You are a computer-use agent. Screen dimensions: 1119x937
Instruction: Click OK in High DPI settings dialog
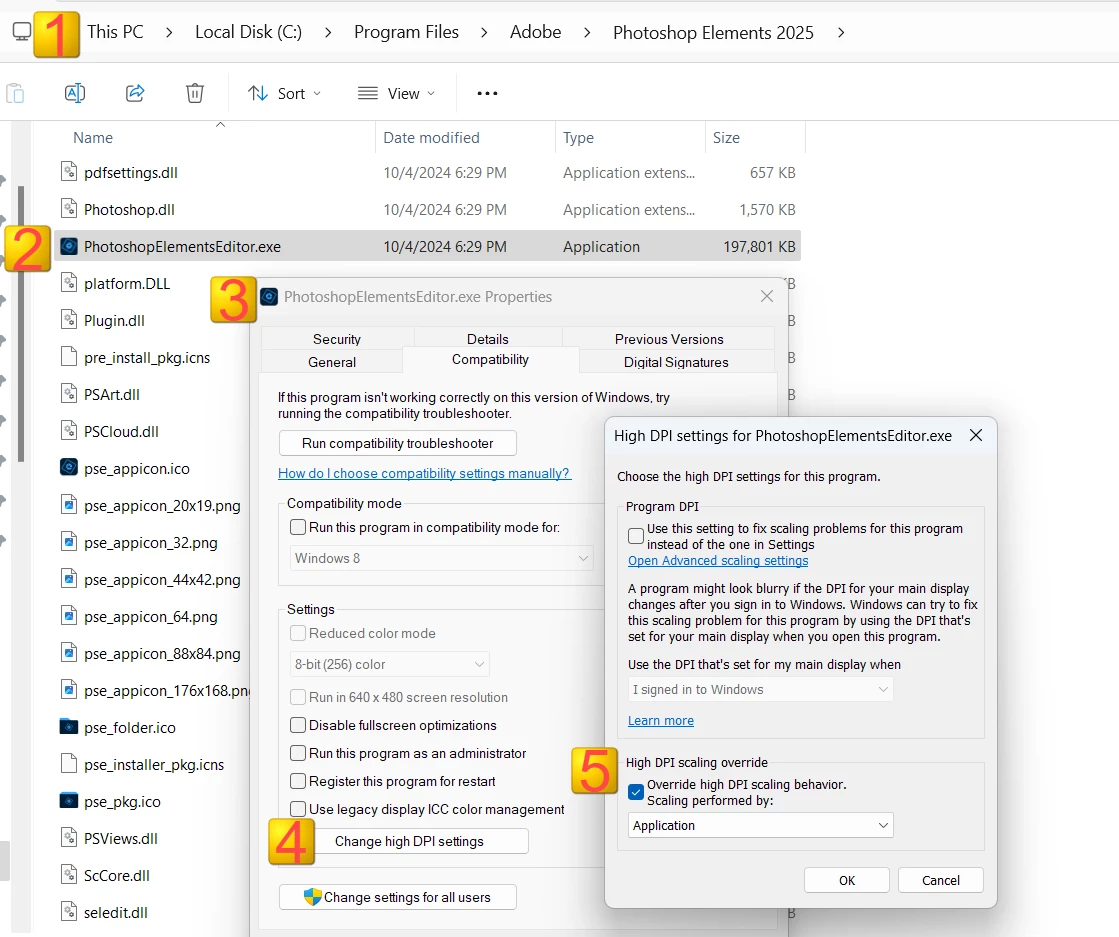(847, 880)
